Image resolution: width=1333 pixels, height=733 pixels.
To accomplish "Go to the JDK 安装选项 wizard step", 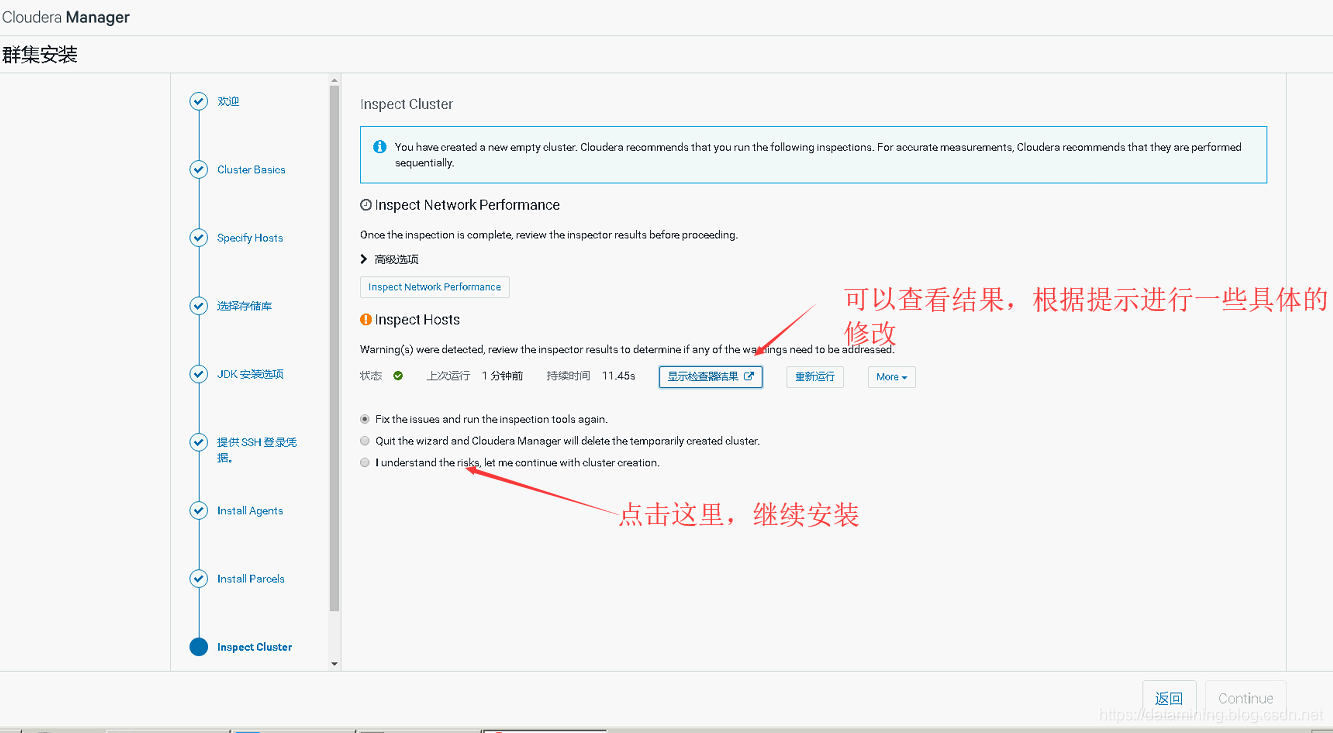I will [250, 374].
